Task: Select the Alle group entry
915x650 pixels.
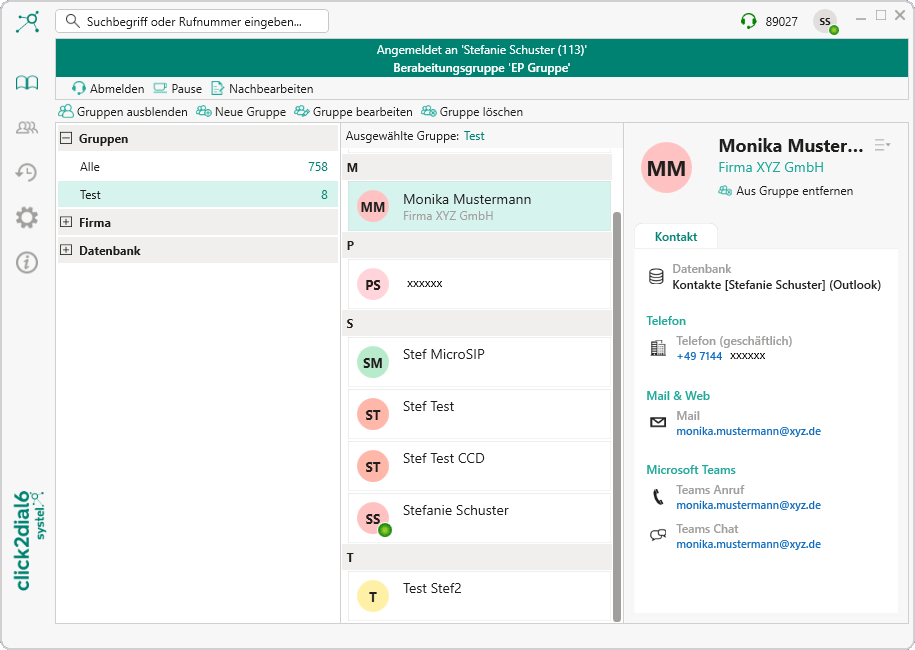Action: pos(90,167)
